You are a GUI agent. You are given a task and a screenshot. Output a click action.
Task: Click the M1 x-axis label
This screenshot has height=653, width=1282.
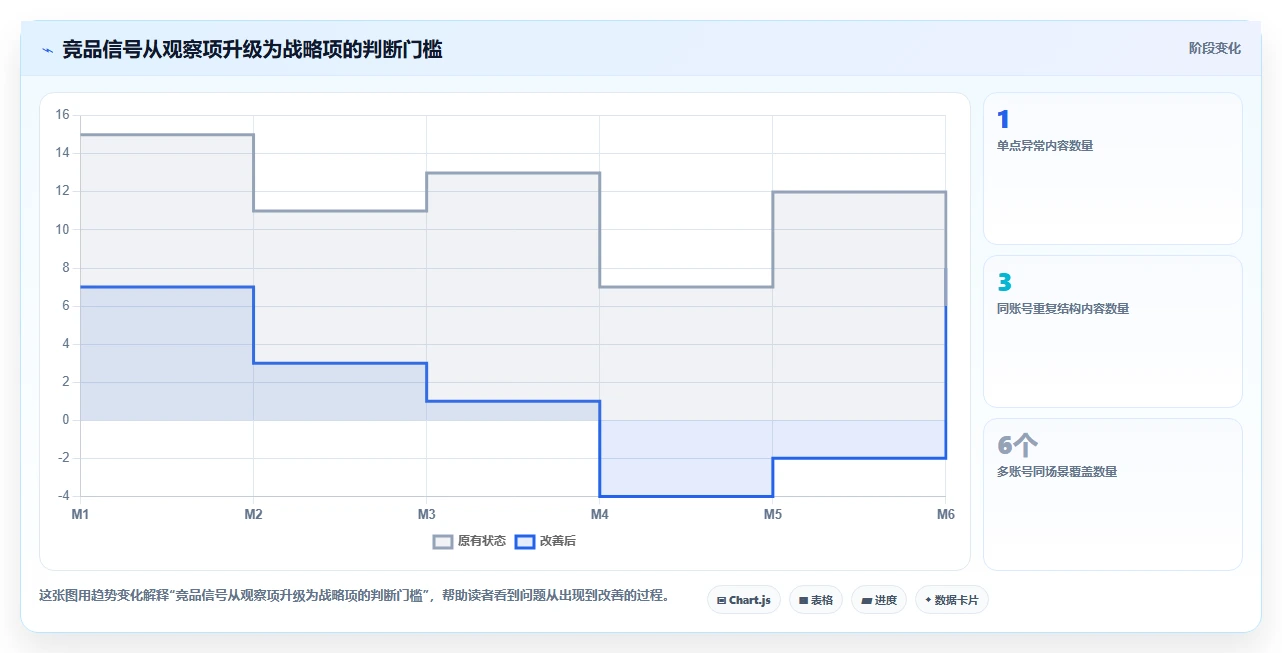(x=80, y=514)
